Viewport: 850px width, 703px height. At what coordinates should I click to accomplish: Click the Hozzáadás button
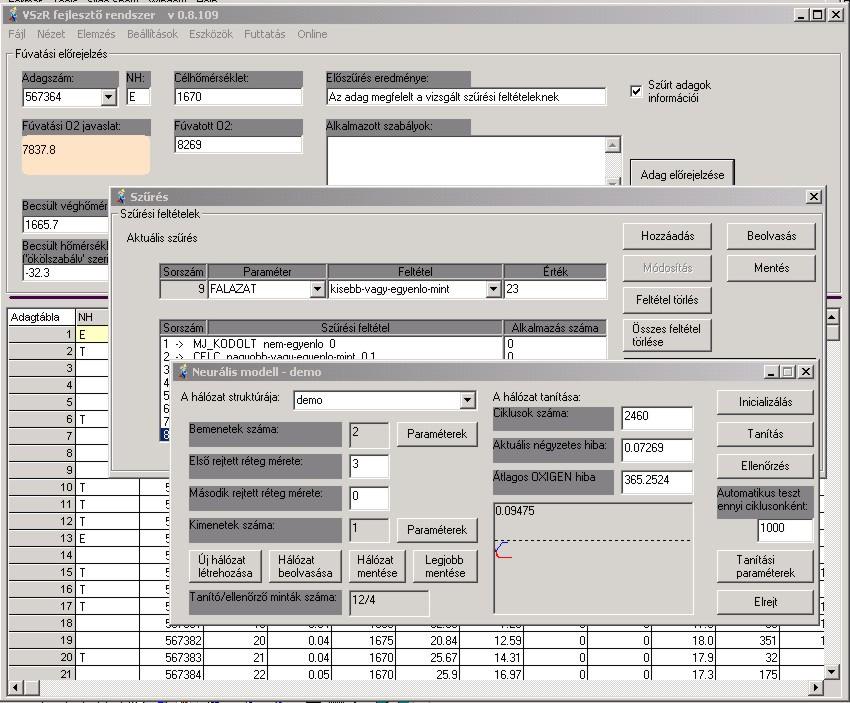tap(667, 236)
